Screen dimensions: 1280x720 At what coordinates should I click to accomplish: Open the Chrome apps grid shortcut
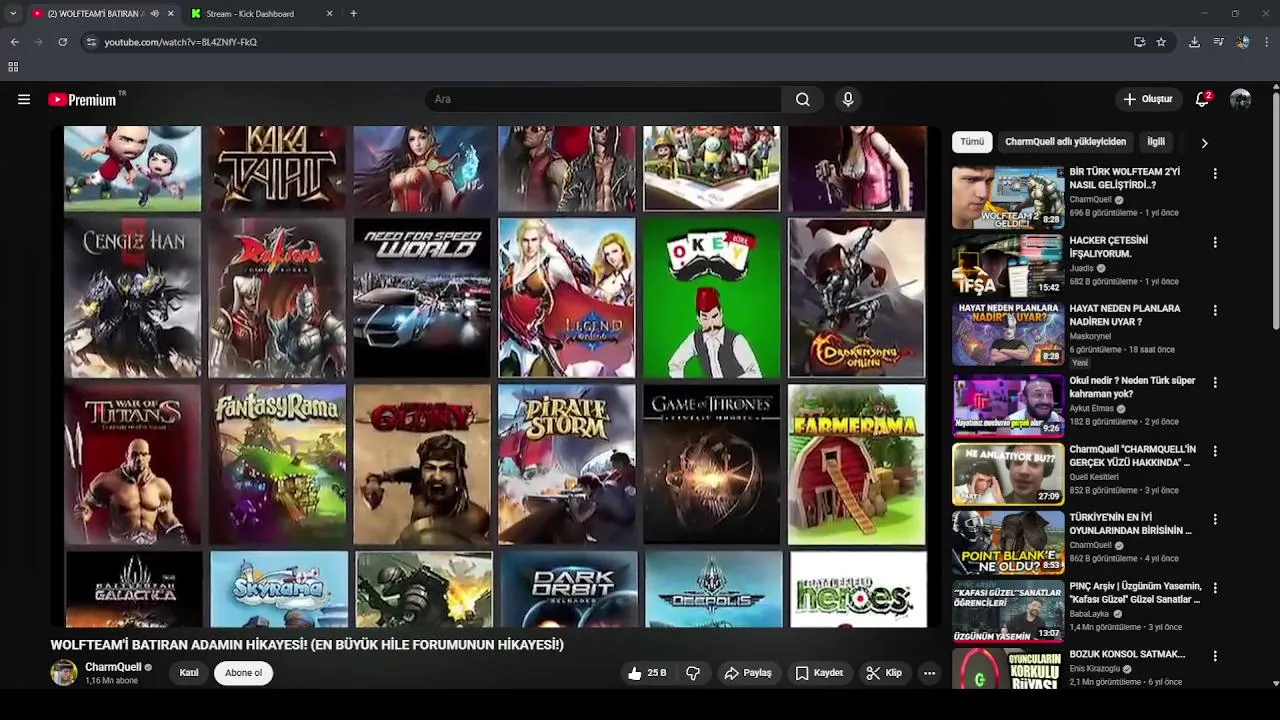(x=13, y=67)
